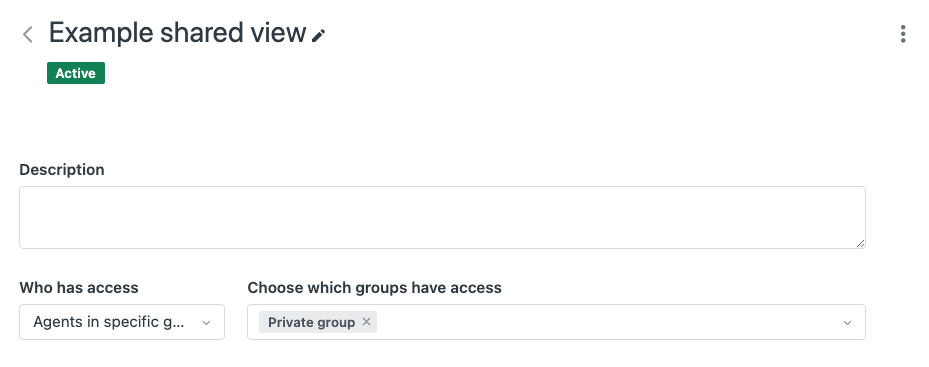Click the Description field label
Screen dimensions: 929x367
click(62, 170)
